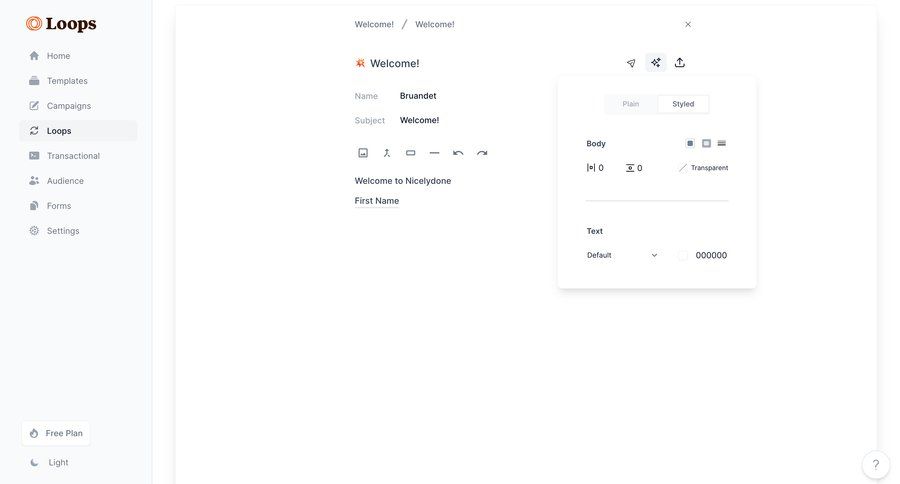Edit the Name field Bruandet

tap(418, 96)
